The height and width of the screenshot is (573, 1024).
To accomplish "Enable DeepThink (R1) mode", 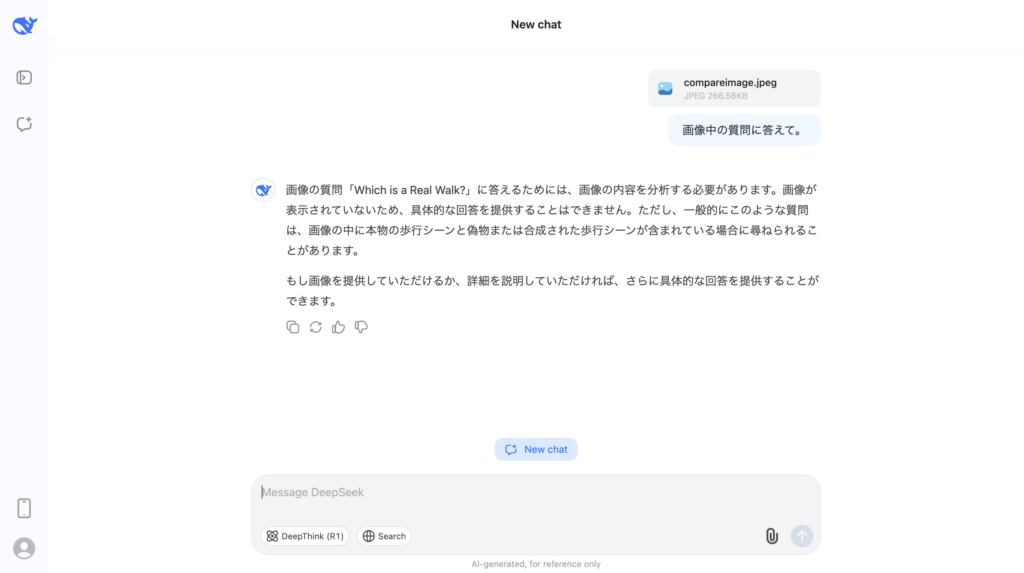I will tap(305, 536).
